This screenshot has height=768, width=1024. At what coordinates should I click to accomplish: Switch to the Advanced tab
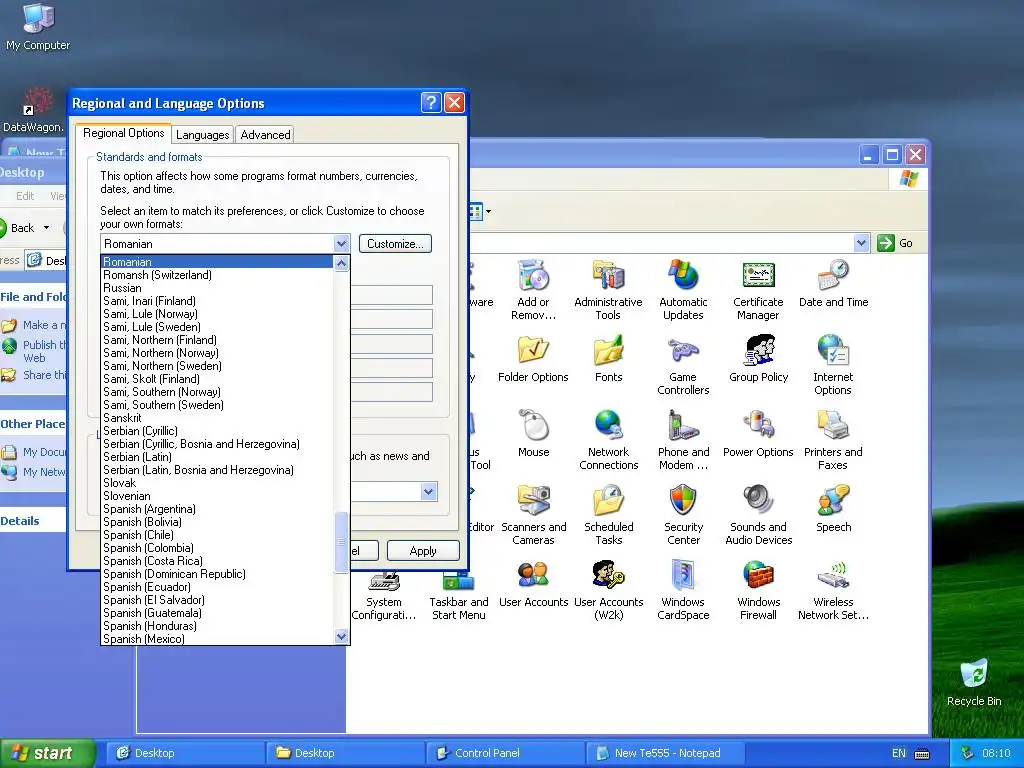point(265,135)
